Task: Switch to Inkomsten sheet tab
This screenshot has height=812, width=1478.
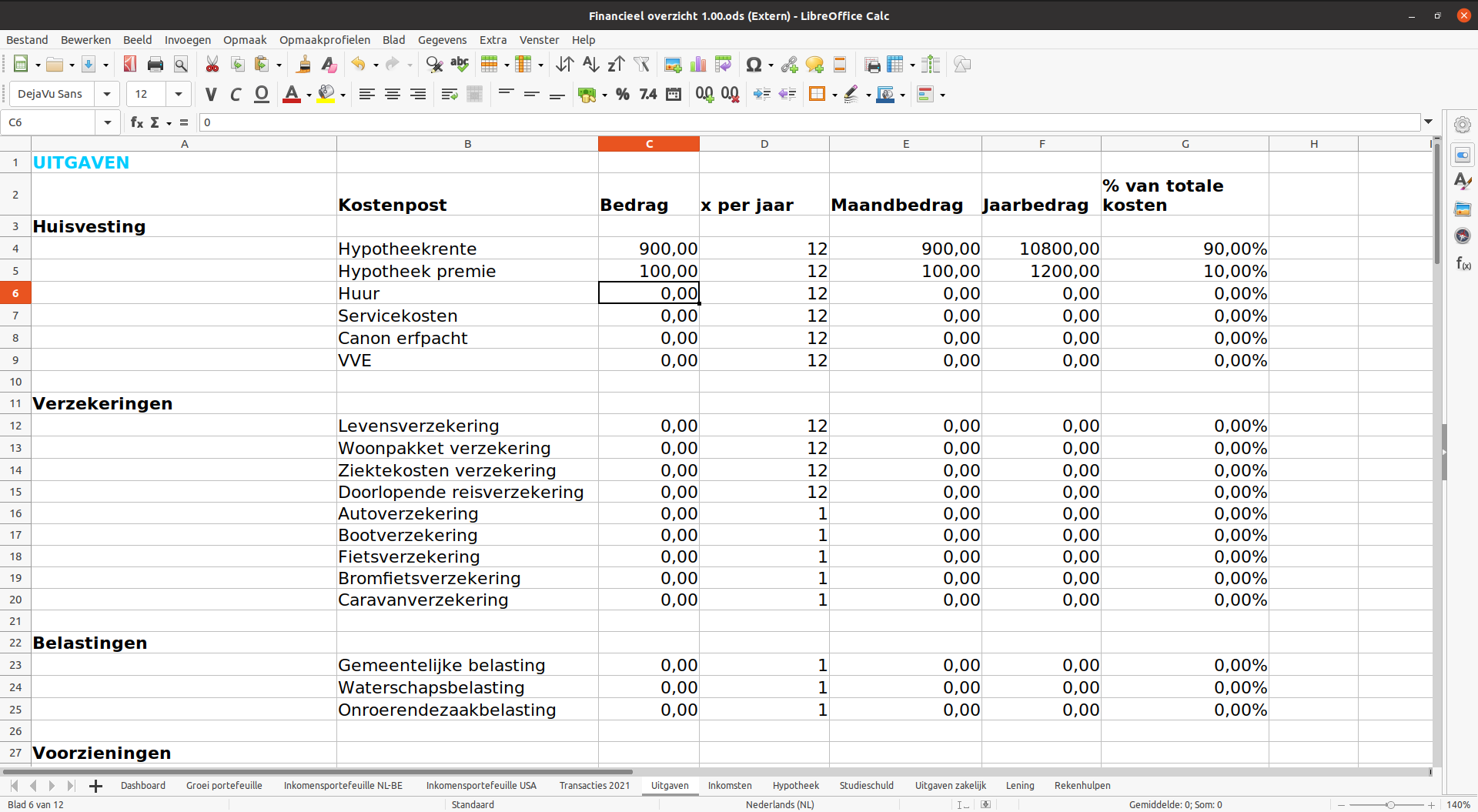Action: (730, 785)
